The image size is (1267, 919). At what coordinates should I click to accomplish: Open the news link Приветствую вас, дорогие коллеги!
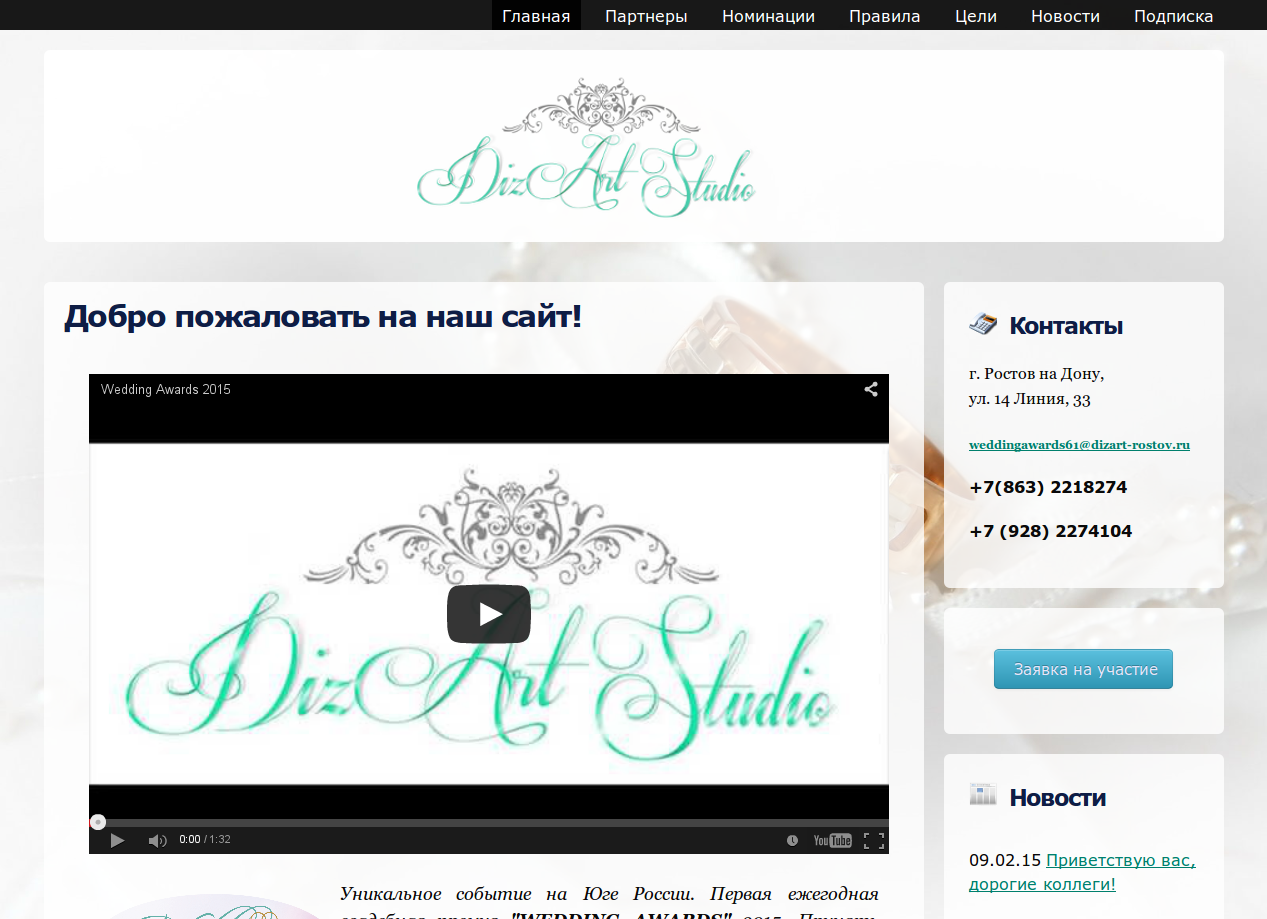tap(1082, 872)
